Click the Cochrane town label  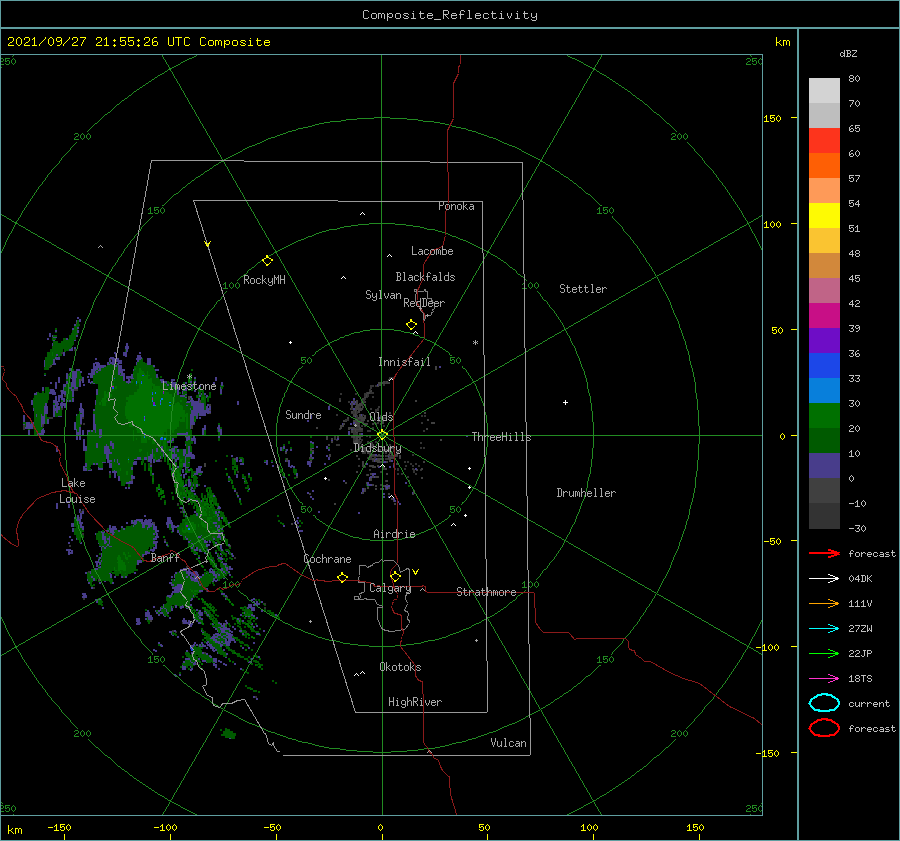pos(327,559)
